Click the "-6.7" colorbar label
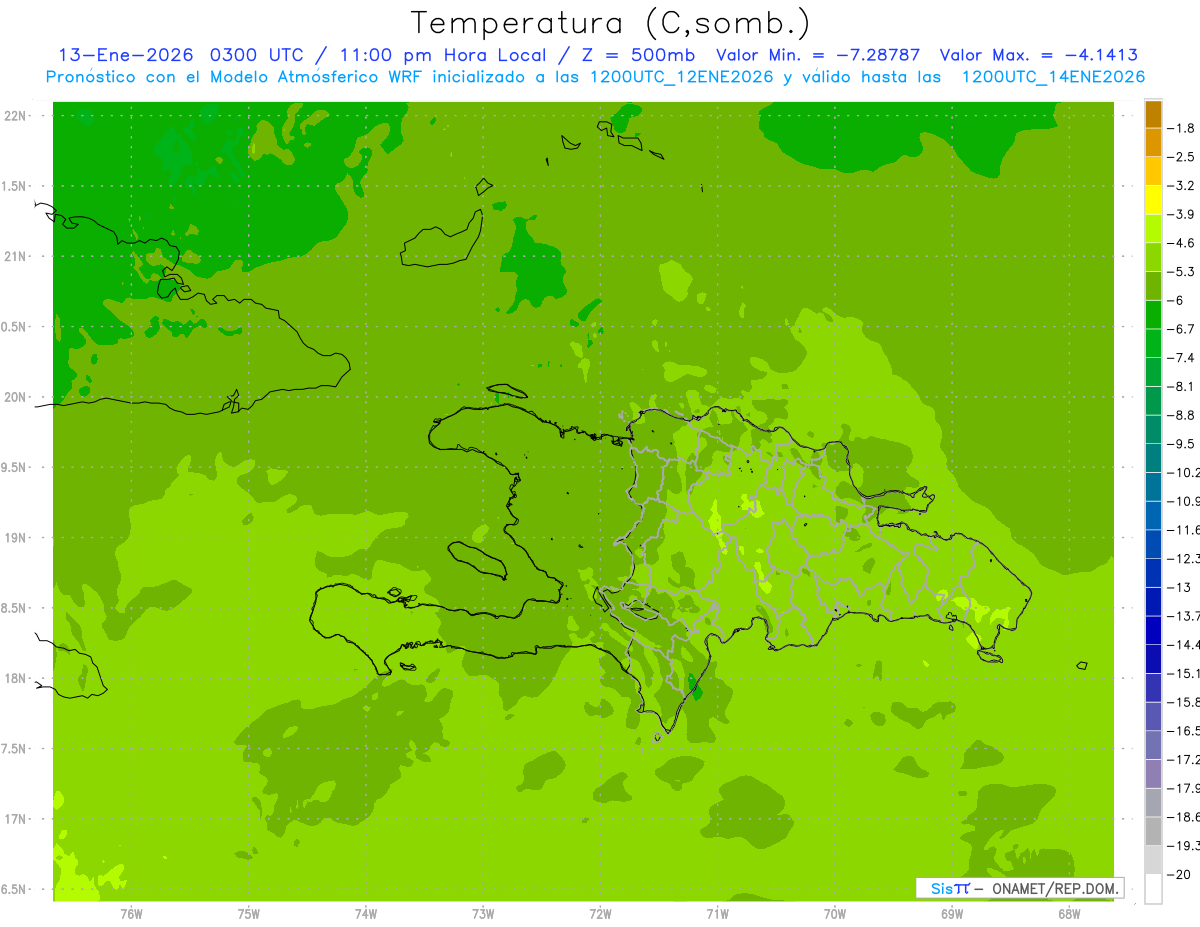The height and width of the screenshot is (927, 1200). click(1181, 329)
